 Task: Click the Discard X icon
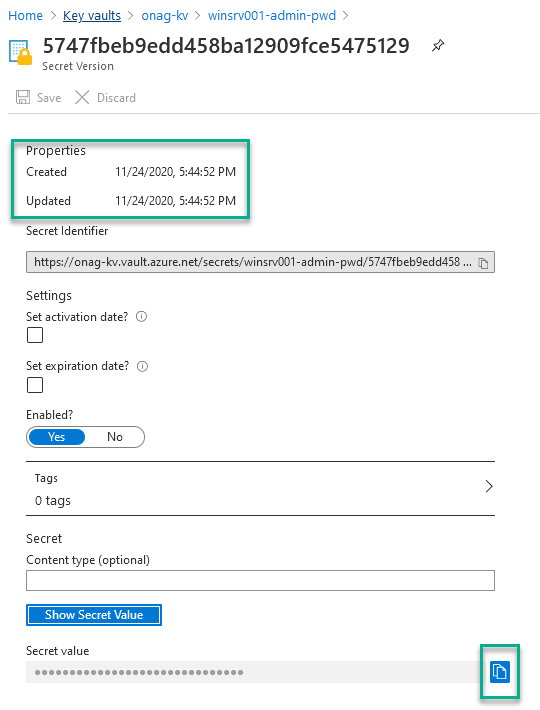(82, 97)
